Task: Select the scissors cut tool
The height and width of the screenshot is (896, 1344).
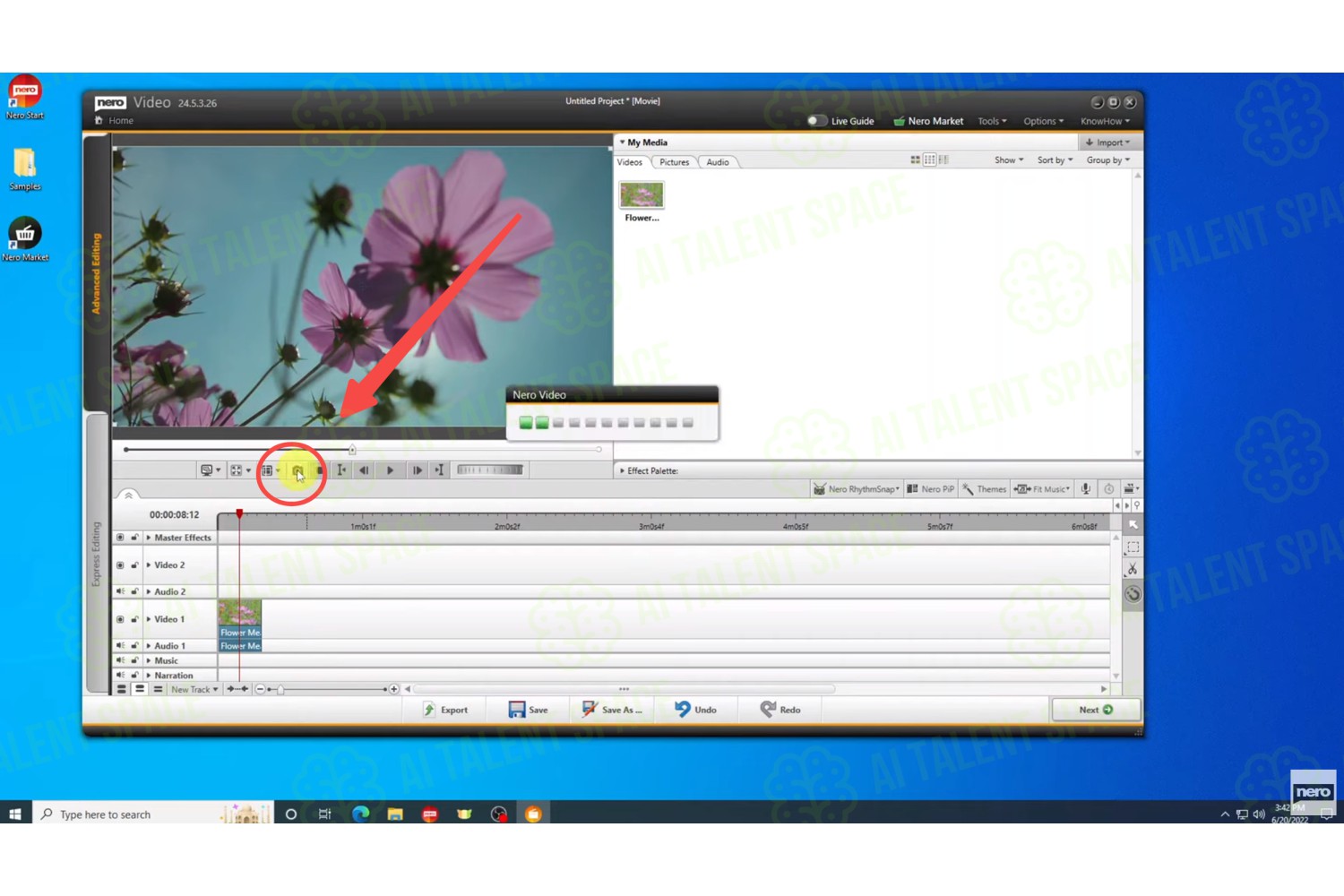Action: (1133, 569)
